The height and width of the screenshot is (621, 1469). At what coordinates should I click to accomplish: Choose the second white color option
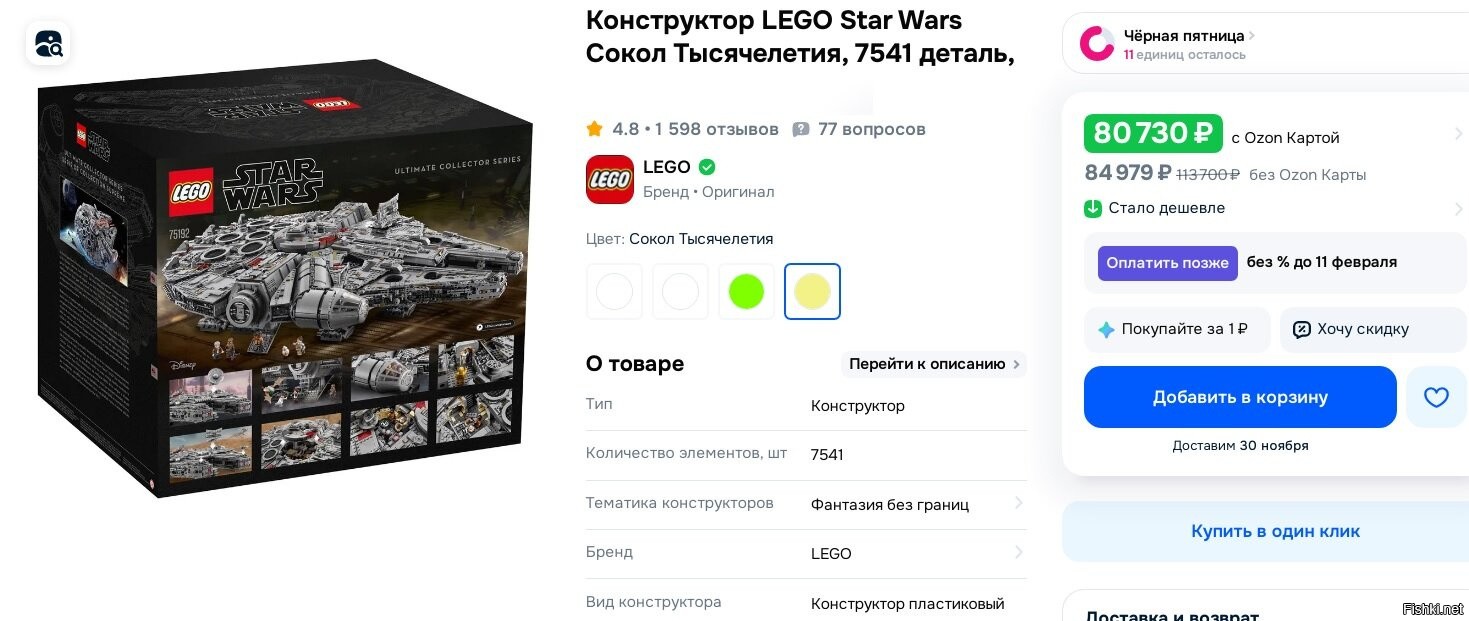pos(680,291)
